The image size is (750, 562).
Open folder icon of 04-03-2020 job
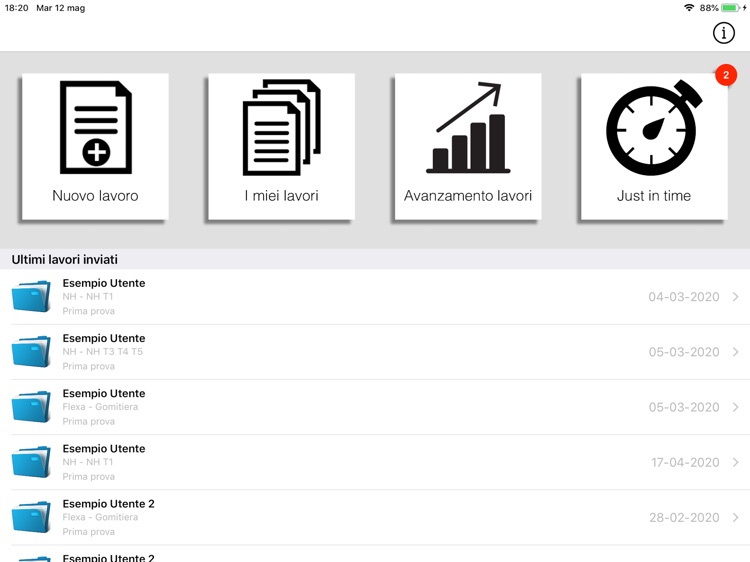(31, 297)
